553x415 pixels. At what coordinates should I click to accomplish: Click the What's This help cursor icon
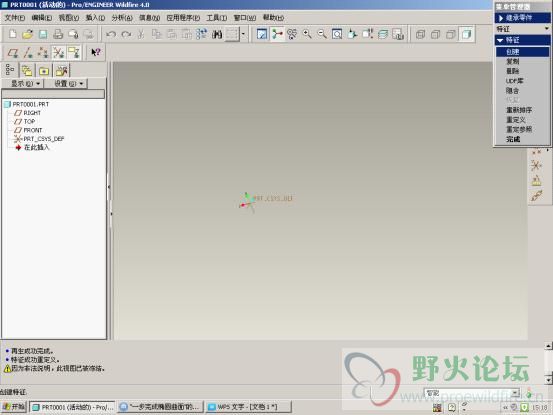click(x=96, y=53)
